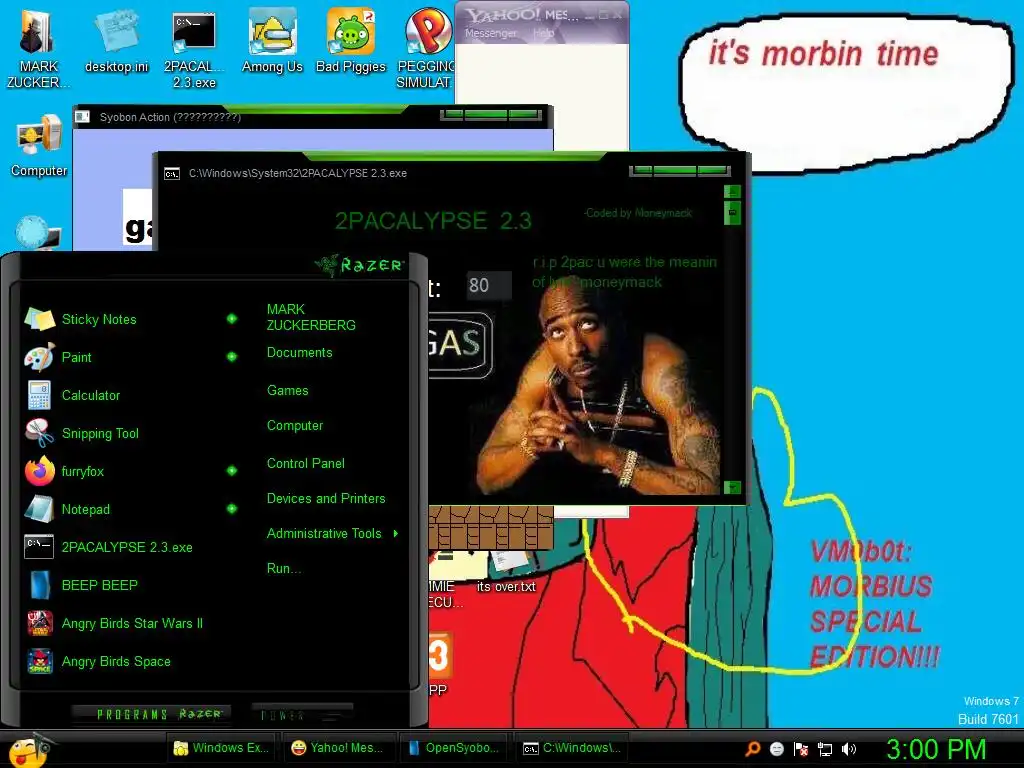Open the Run... dialog entry
The image size is (1024, 768).
tap(284, 569)
